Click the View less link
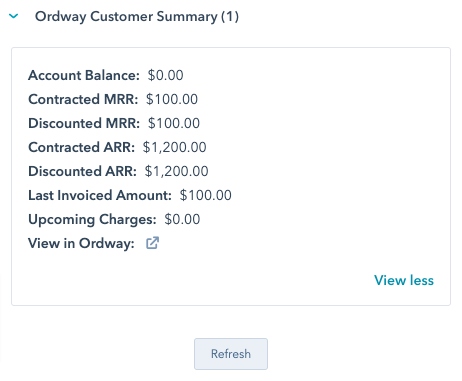The height and width of the screenshot is (381, 462). coord(404,280)
